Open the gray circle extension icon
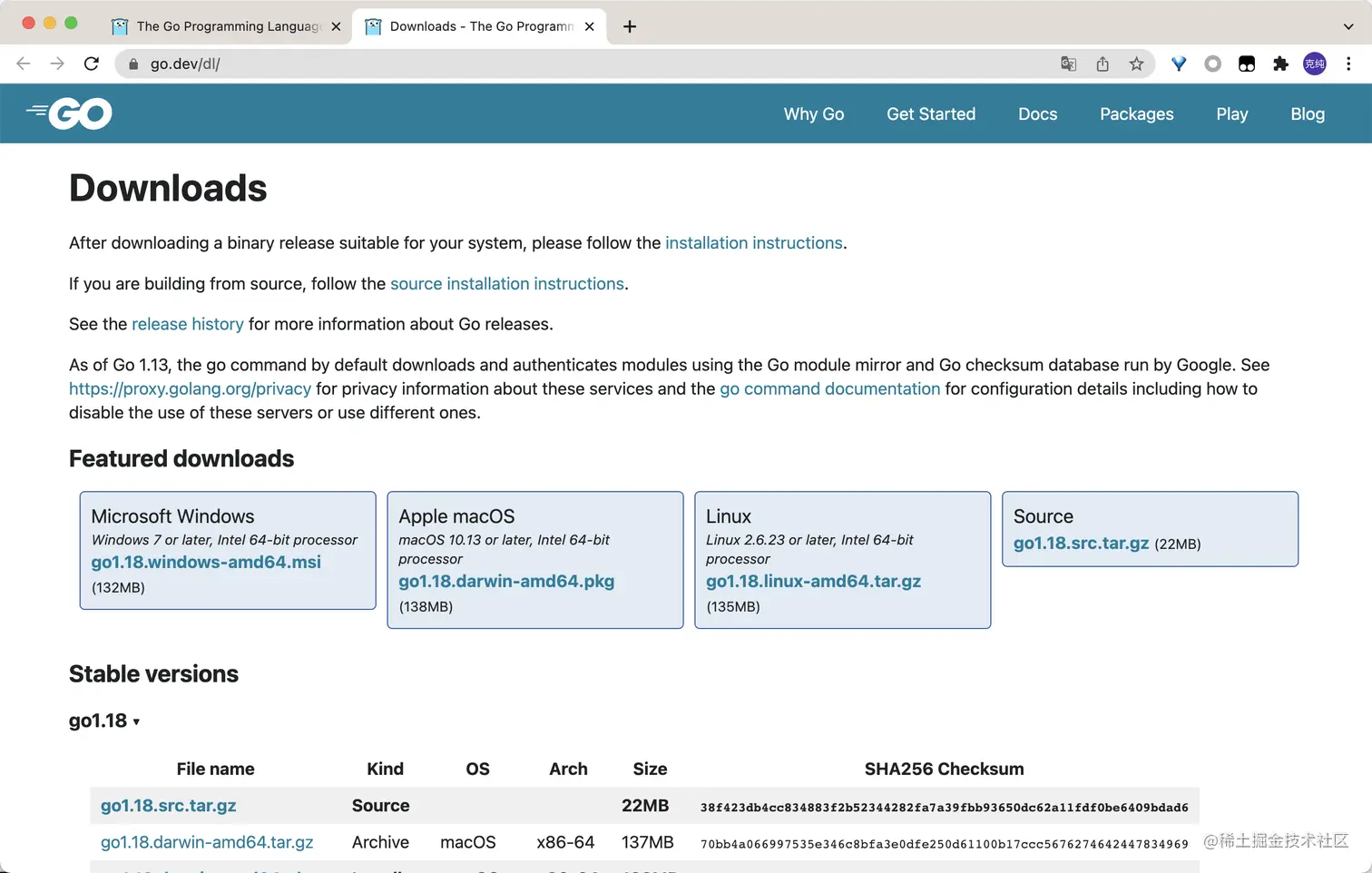 1212,64
